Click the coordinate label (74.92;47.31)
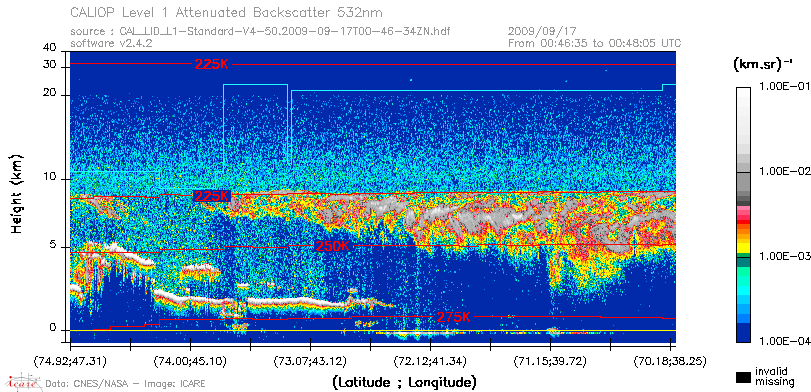The image size is (811, 392). 70,360
